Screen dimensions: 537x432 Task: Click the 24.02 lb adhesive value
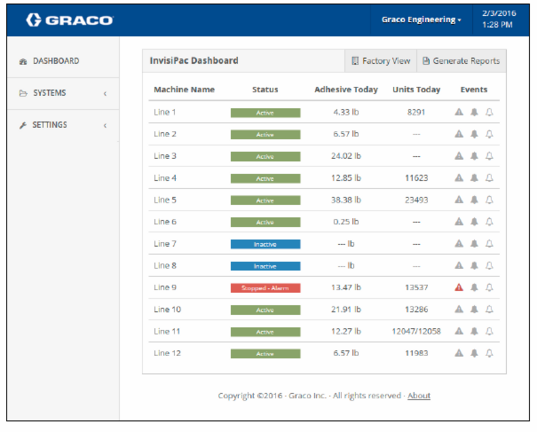(x=346, y=156)
